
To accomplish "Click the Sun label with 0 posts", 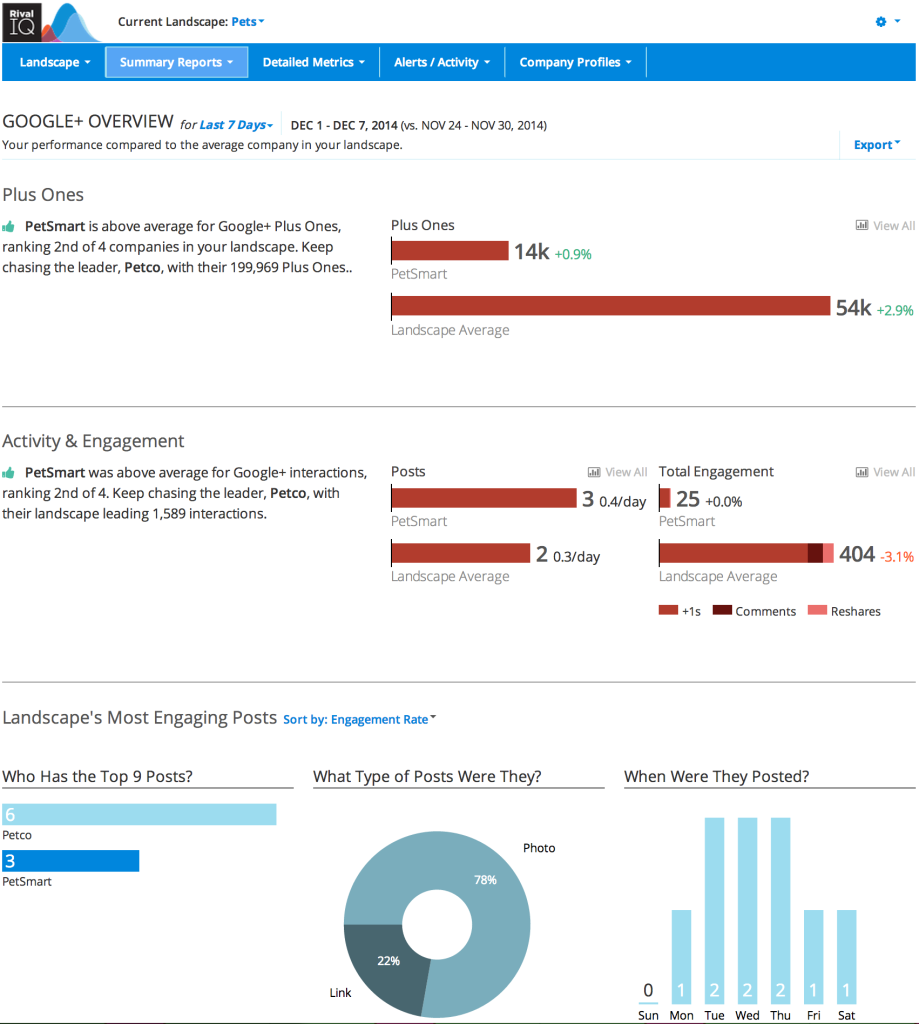I will pyautogui.click(x=648, y=1016).
